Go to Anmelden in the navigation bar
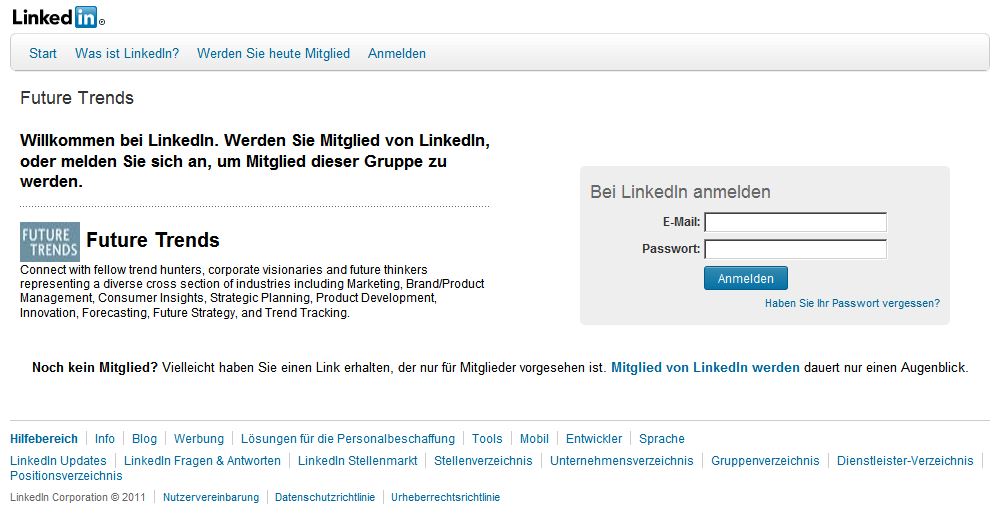This screenshot has width=999, height=525. click(x=397, y=54)
